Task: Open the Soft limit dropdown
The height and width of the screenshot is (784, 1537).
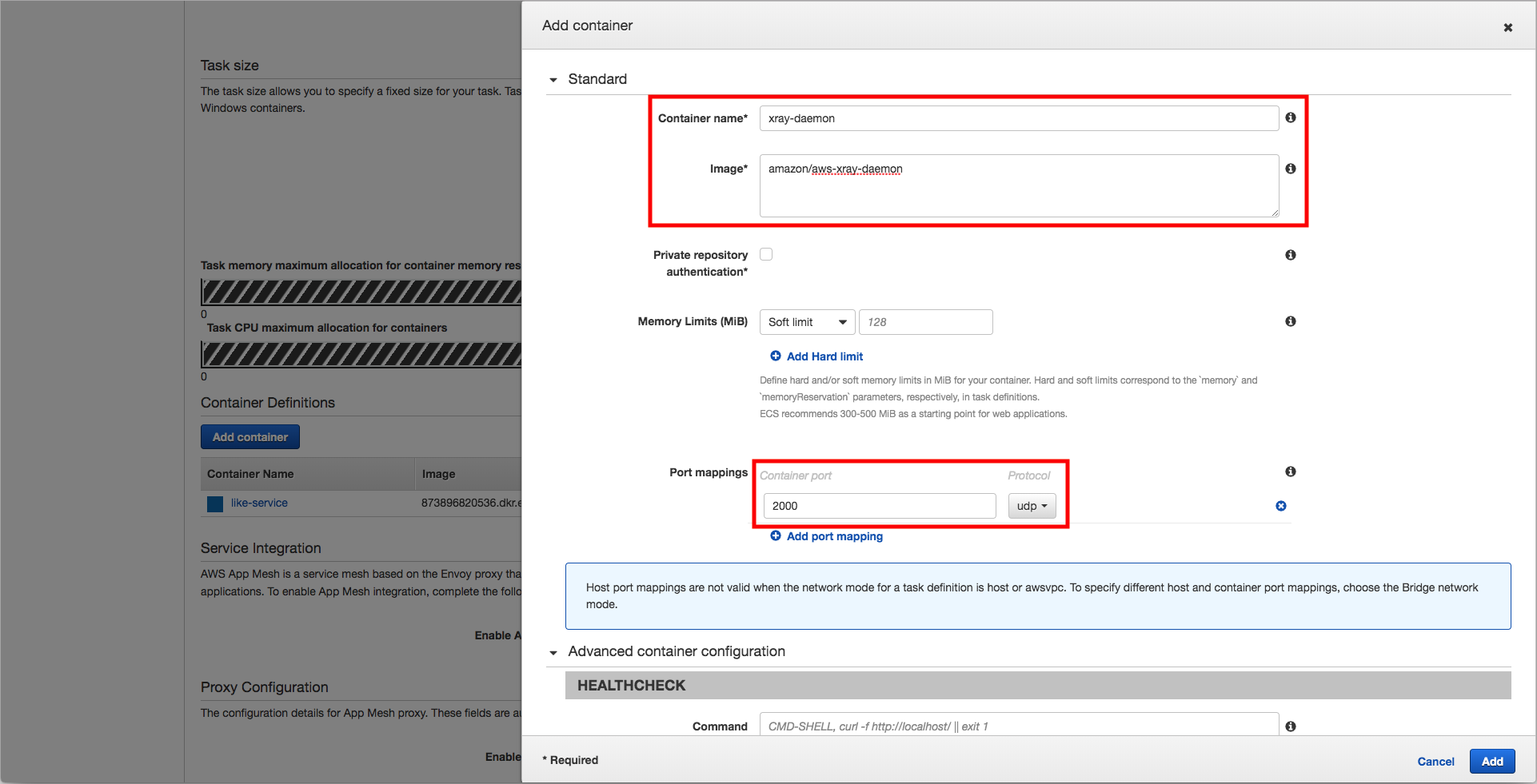Action: click(x=807, y=322)
